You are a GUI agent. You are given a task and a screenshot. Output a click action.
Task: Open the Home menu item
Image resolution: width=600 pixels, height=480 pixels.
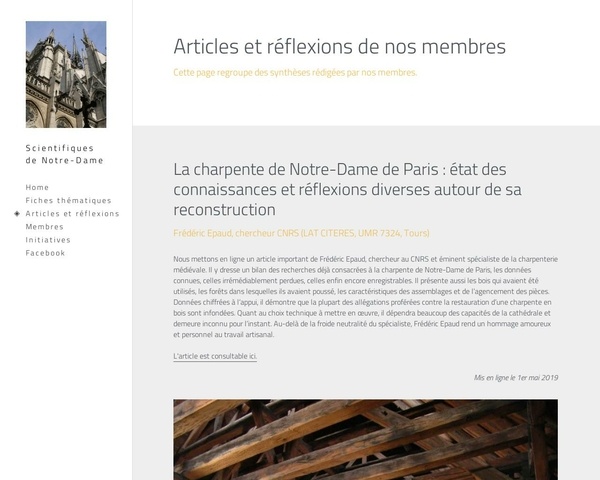pos(37,187)
